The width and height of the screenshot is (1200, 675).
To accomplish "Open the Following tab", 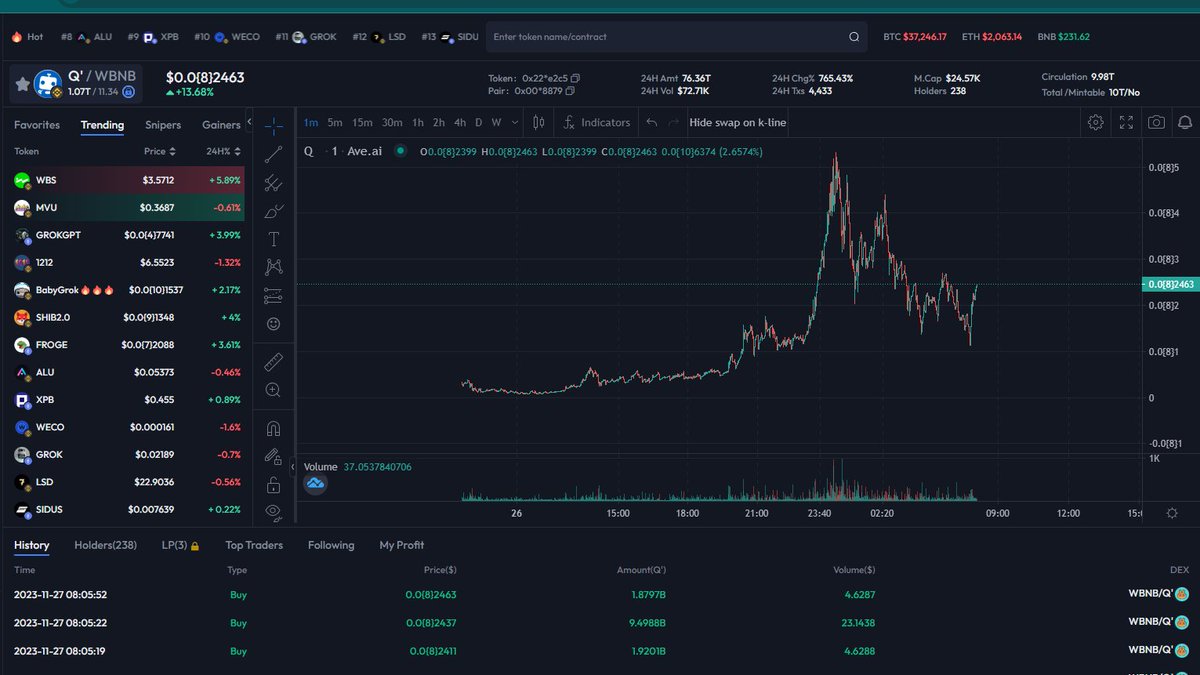I will tap(331, 545).
